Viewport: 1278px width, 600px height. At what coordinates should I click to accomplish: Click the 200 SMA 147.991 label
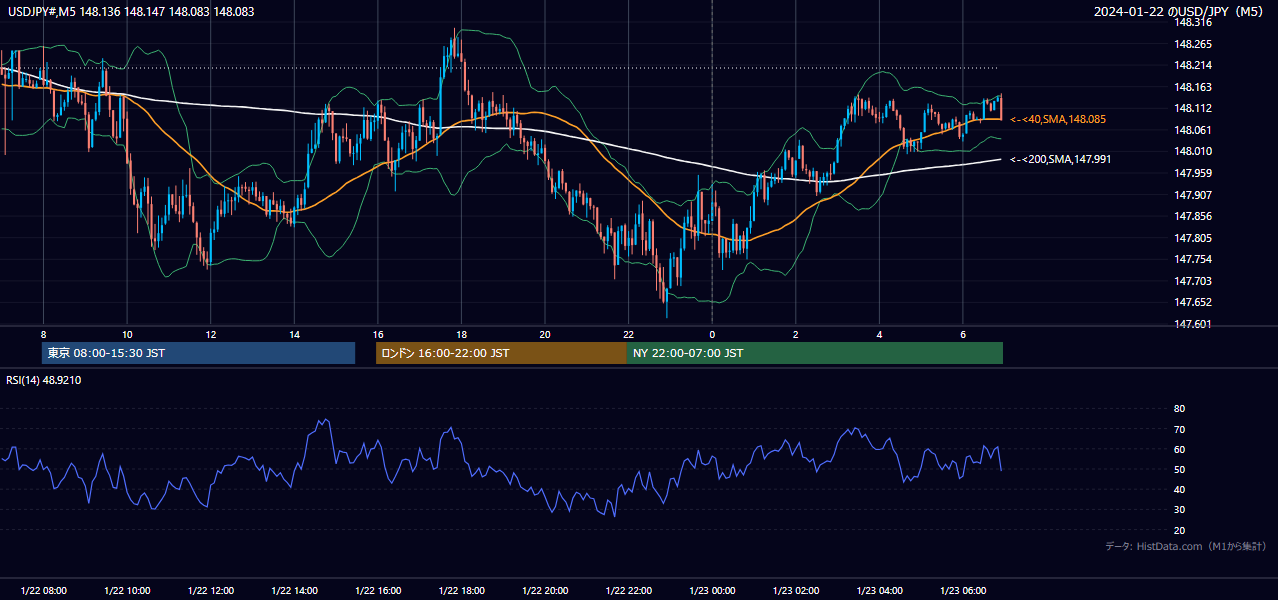1060,159
